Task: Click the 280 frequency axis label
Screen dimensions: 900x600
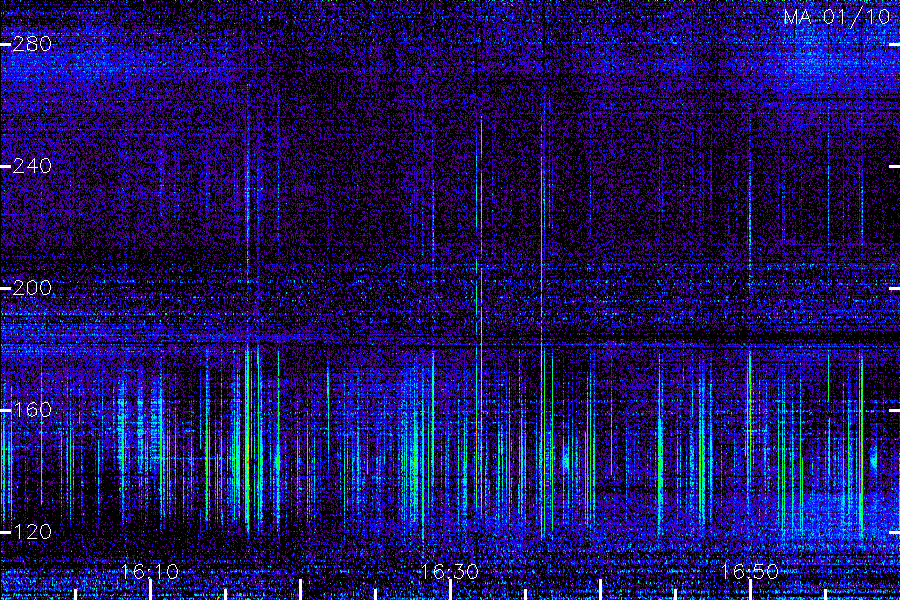Action: coord(32,44)
